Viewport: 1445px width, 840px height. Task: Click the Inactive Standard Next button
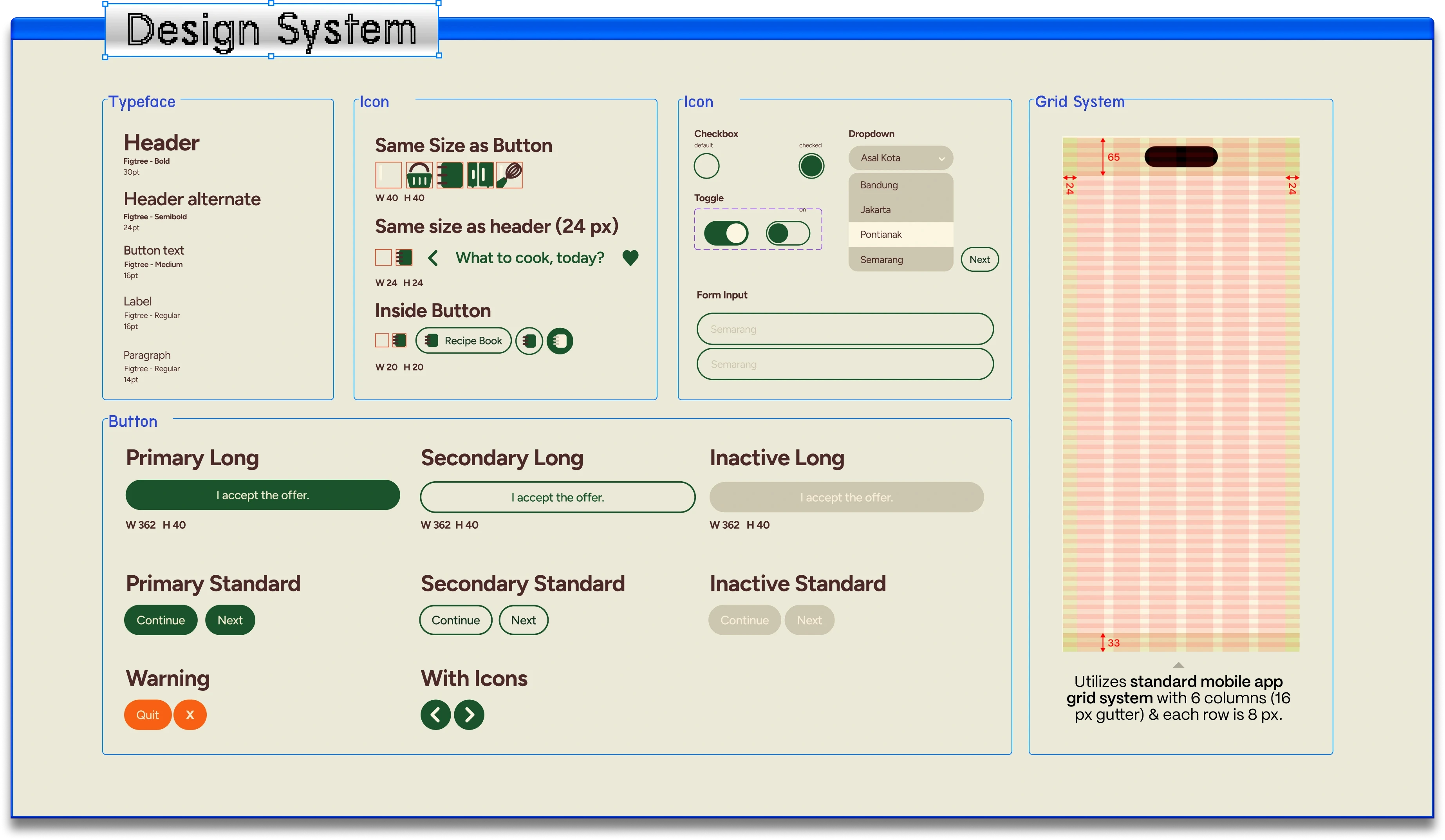(809, 620)
